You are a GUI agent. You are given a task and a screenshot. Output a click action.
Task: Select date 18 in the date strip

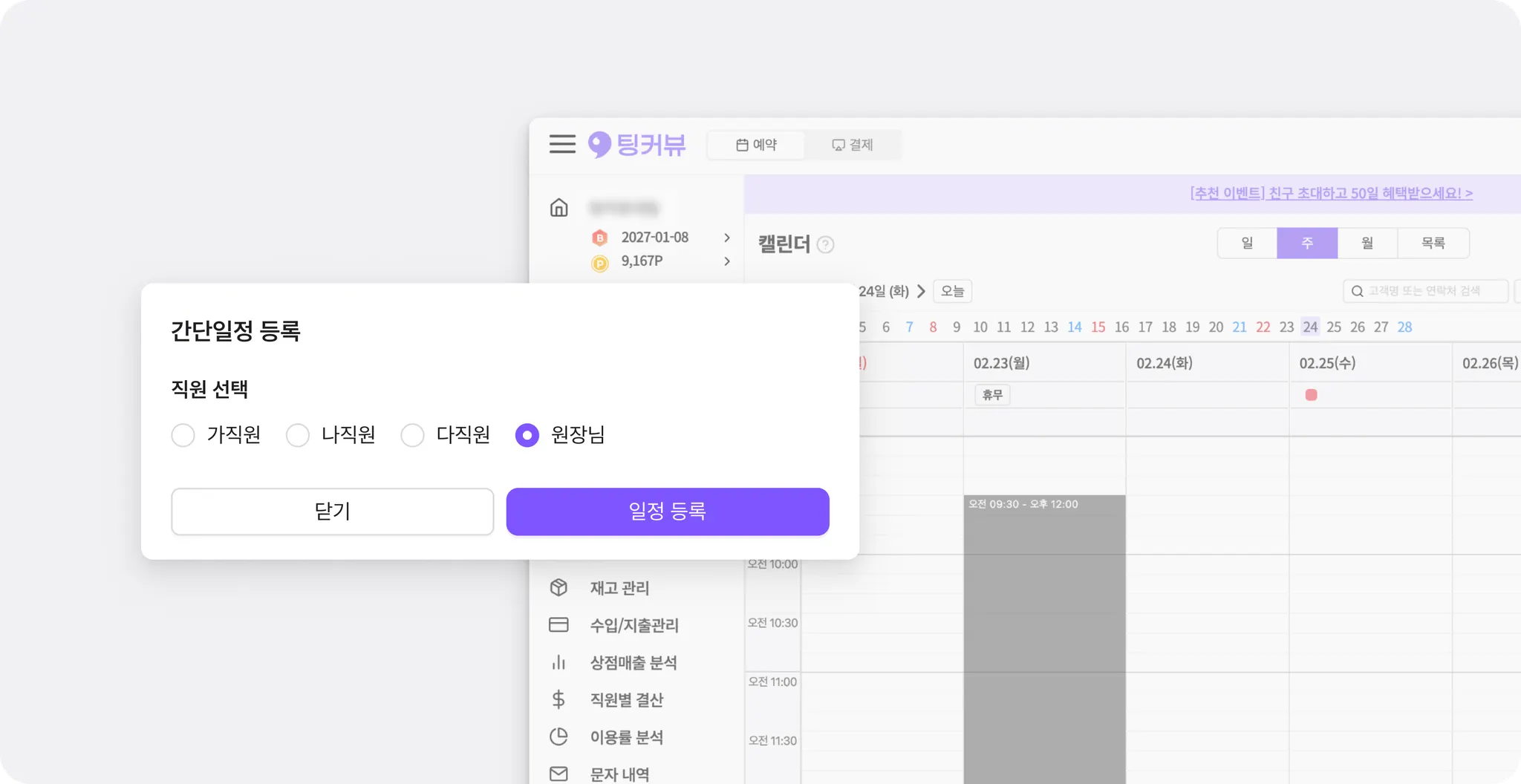pyautogui.click(x=1169, y=327)
